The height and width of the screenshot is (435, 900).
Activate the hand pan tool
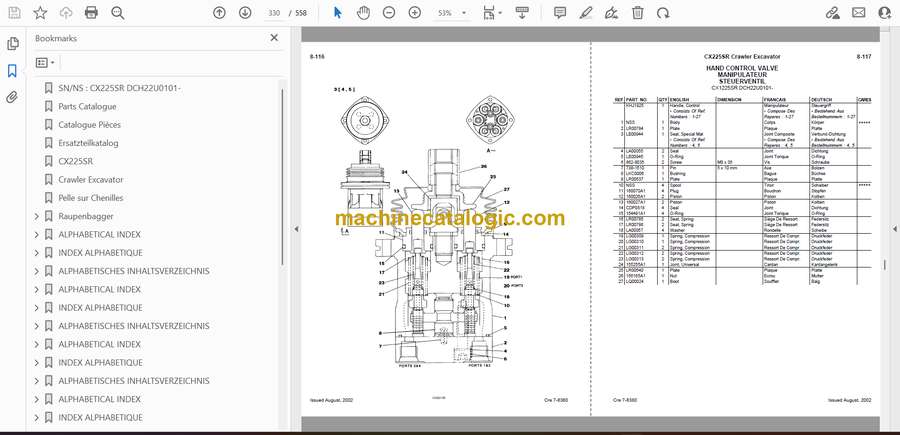pos(363,13)
